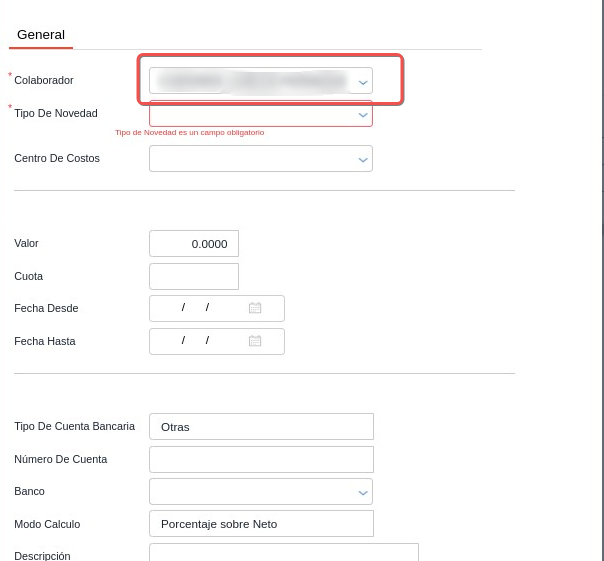The height and width of the screenshot is (561, 604).
Task: Click the Tipo De Novedad input box
Action: click(x=250, y=114)
